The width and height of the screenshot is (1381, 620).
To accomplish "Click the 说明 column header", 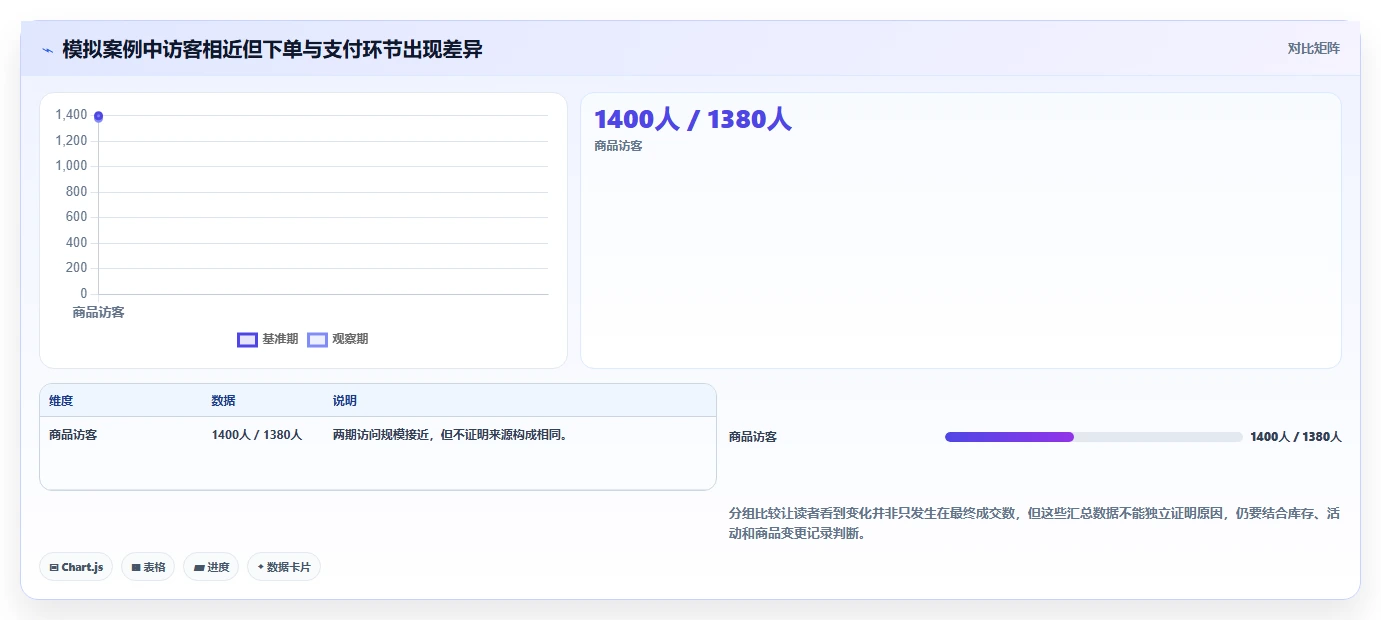I will [345, 401].
